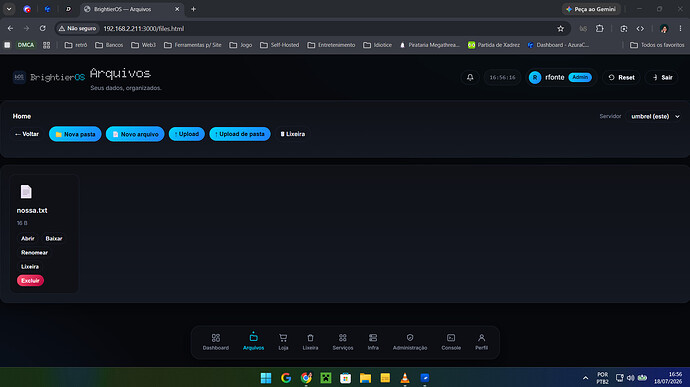Click the Voltar button
Viewport: 690px width, 387px height.
click(x=27, y=134)
